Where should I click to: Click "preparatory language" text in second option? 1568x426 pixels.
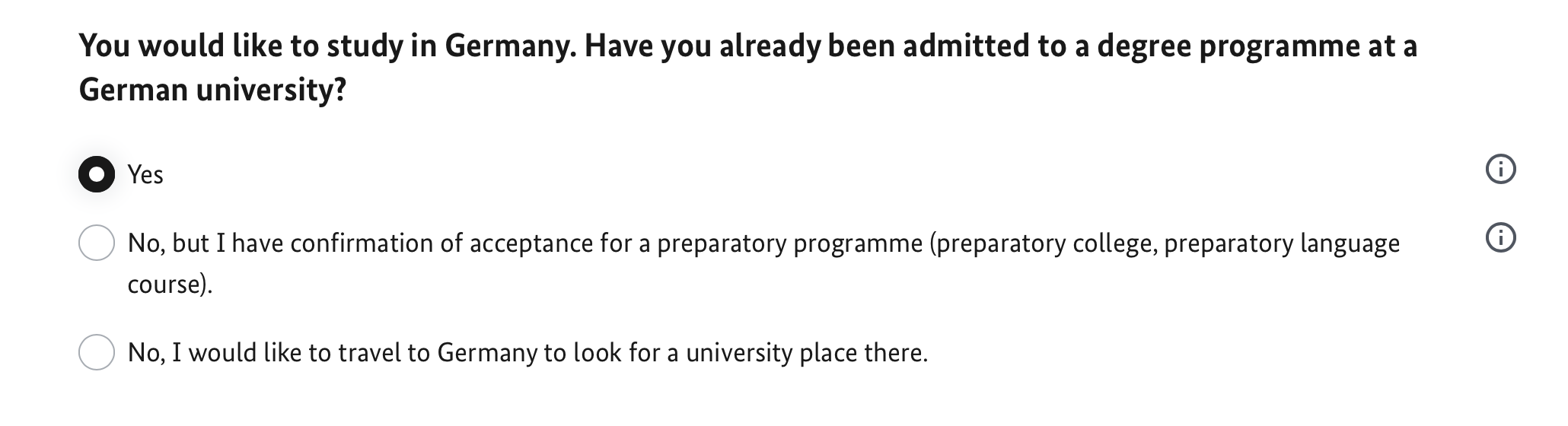click(x=1282, y=243)
